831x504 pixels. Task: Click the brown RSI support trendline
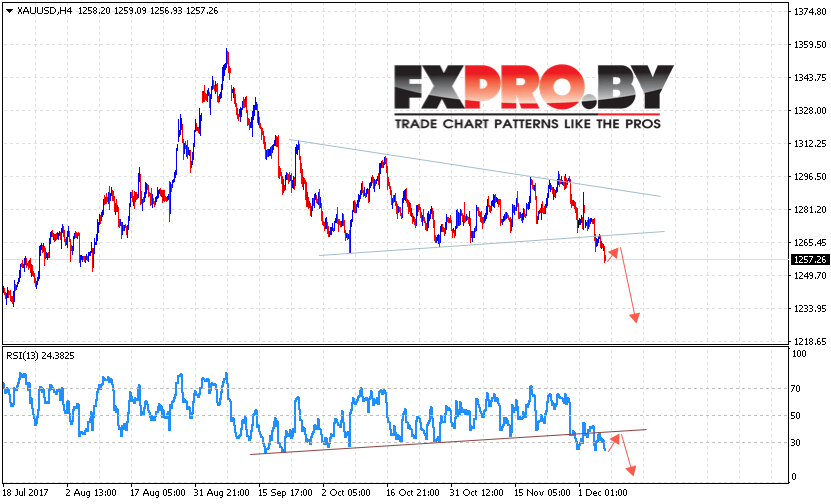pos(448,441)
